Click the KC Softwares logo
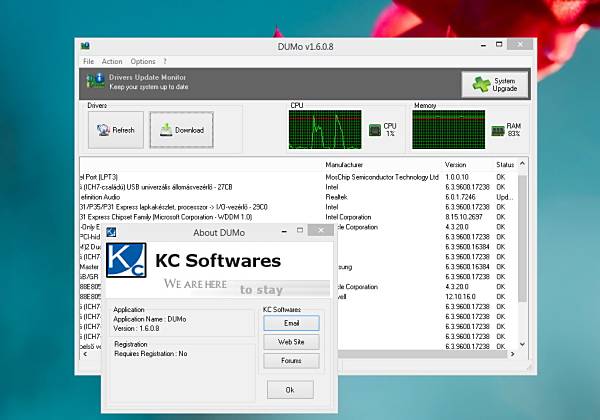This screenshot has height=420, width=600. click(126, 260)
